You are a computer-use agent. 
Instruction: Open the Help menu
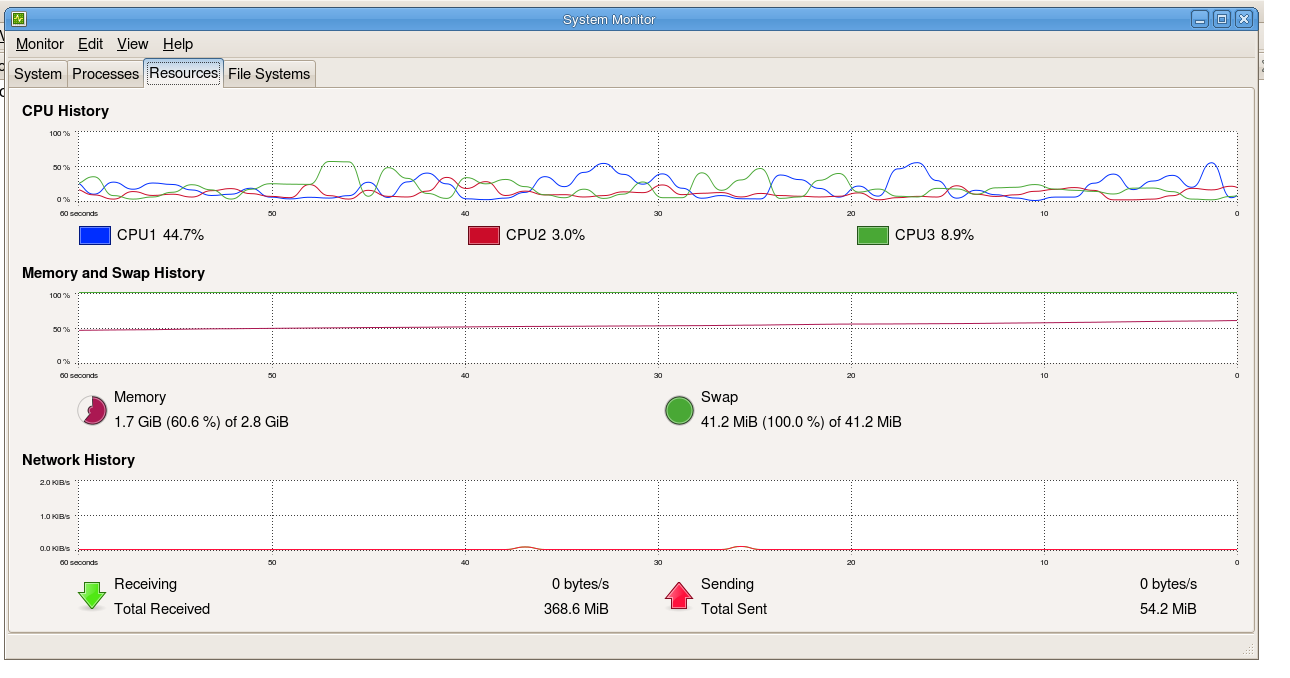point(178,44)
